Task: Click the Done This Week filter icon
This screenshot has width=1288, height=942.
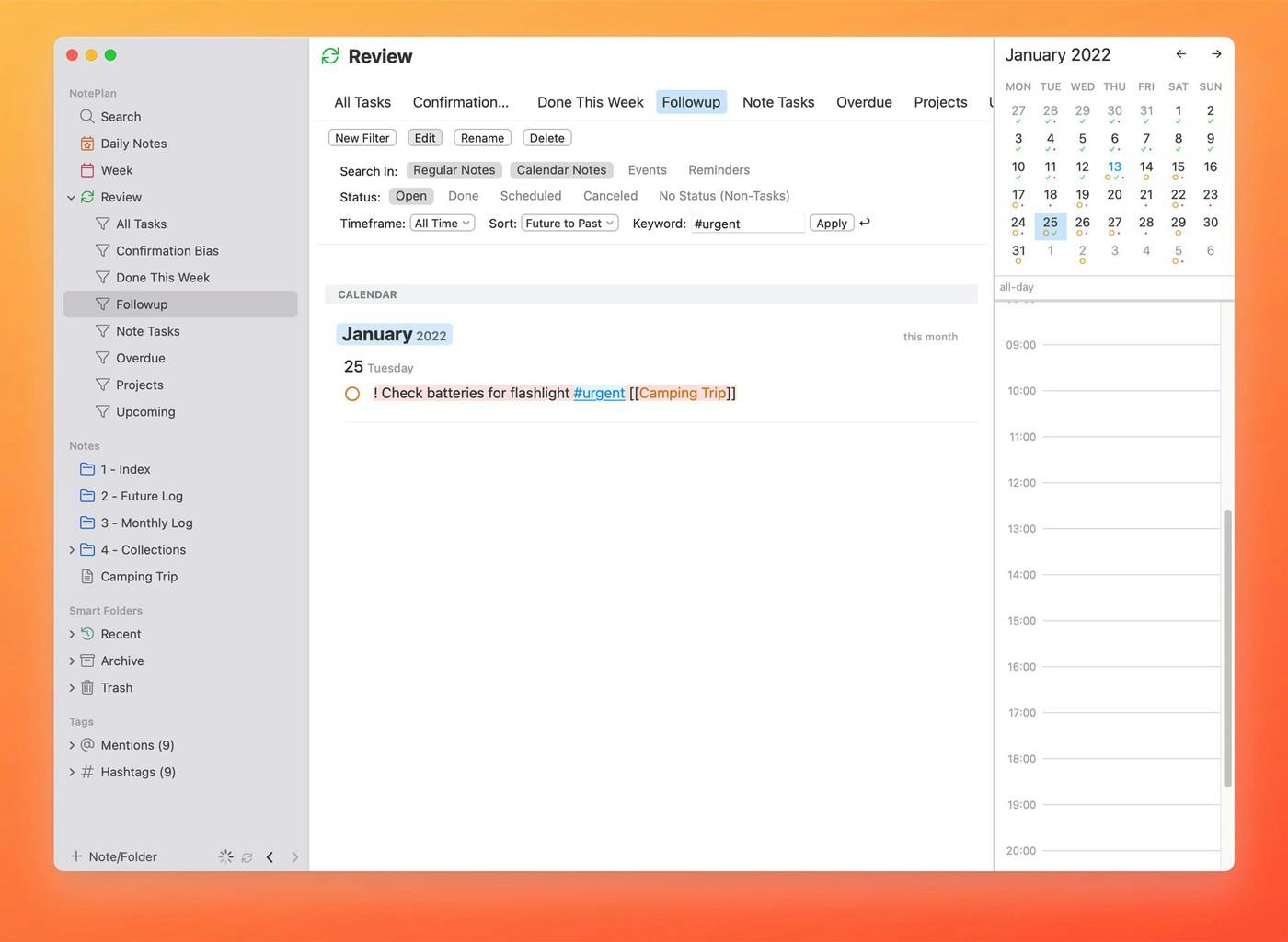Action: 103,277
